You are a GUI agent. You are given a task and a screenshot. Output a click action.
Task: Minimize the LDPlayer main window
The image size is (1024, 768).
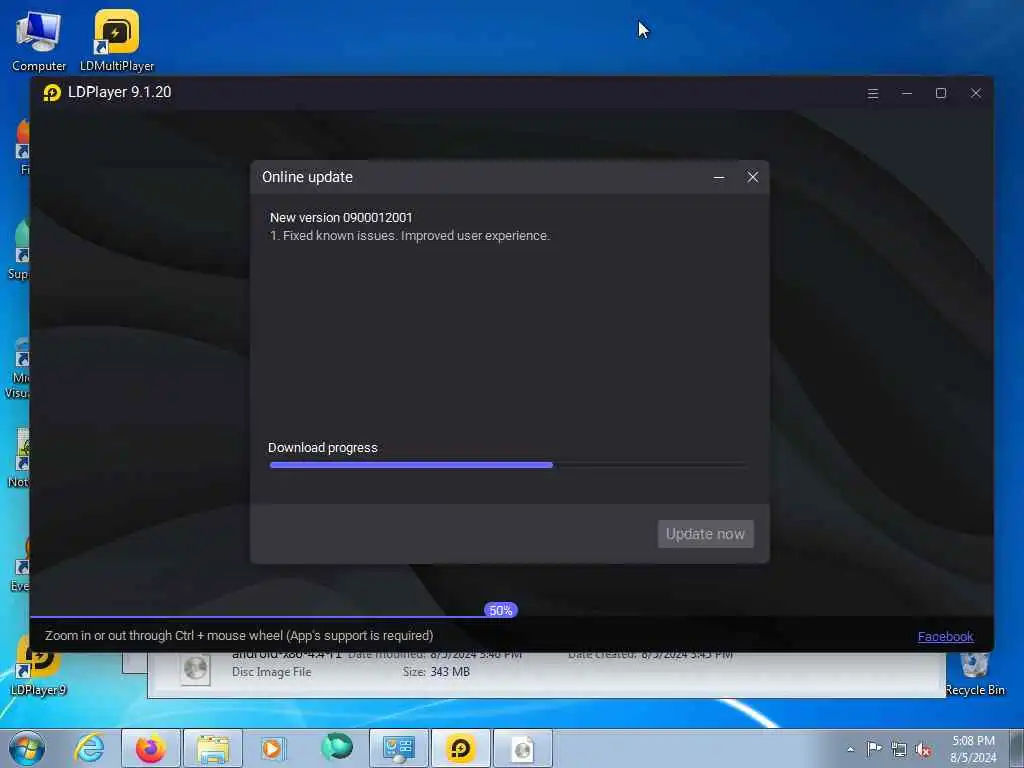[x=906, y=93]
